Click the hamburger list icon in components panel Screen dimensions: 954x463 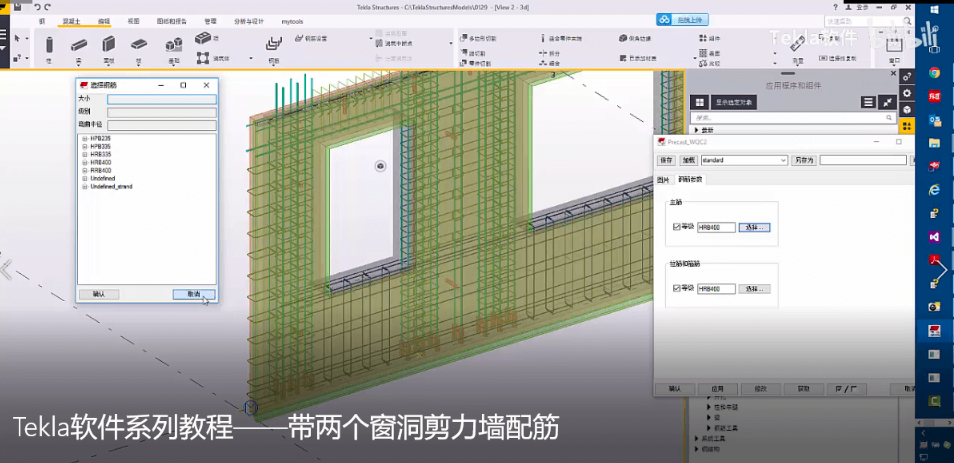tap(868, 102)
